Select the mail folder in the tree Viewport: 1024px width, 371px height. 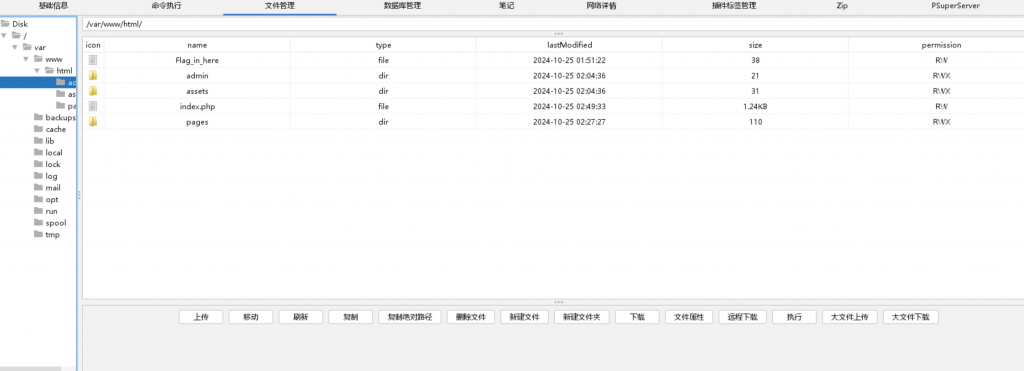(x=53, y=188)
